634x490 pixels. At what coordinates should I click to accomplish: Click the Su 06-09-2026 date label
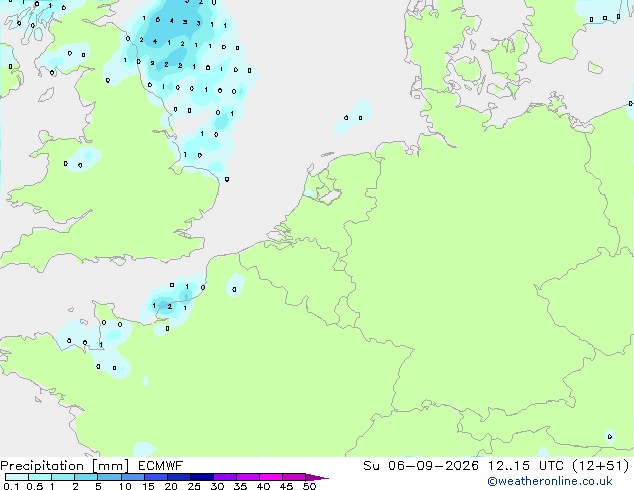(x=421, y=466)
